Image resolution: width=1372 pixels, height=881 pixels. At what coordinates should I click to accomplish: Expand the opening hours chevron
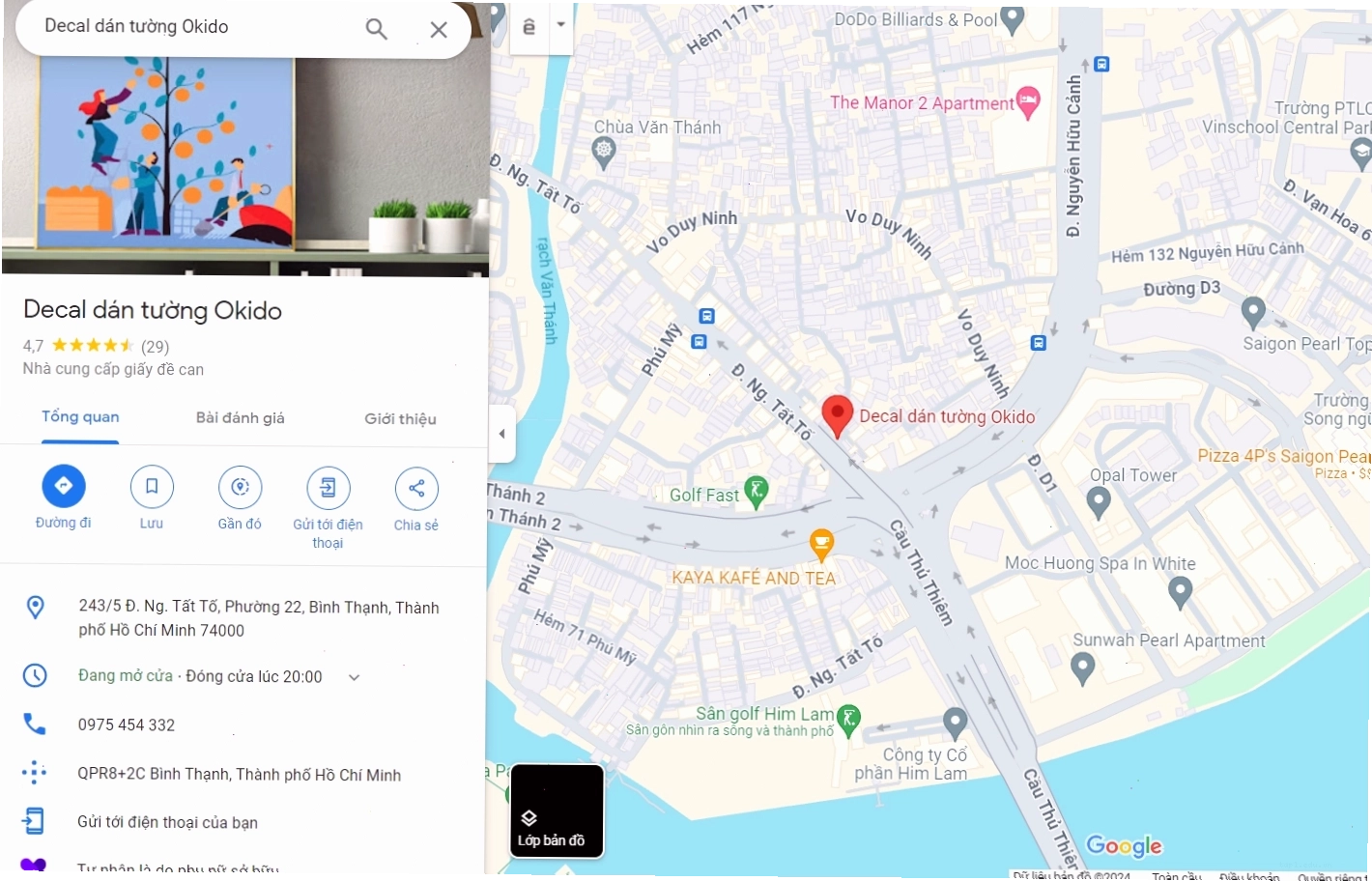tap(354, 677)
